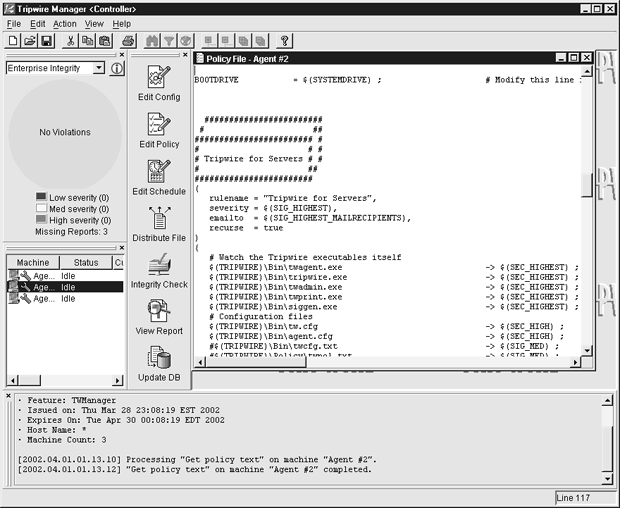Open the View Report tool

pos(159,317)
